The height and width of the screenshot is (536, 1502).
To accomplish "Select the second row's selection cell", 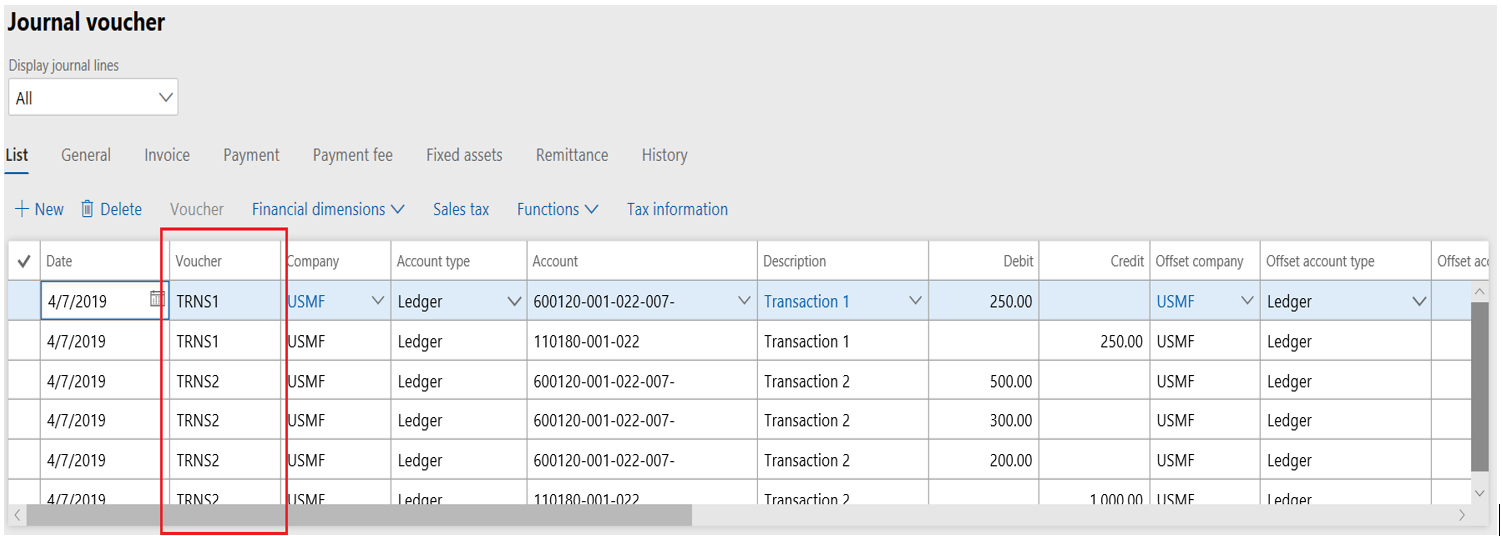I will (24, 341).
